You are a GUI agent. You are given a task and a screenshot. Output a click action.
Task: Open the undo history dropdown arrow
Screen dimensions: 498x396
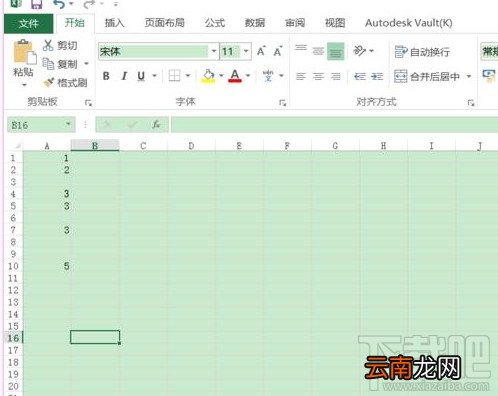[71, 4]
